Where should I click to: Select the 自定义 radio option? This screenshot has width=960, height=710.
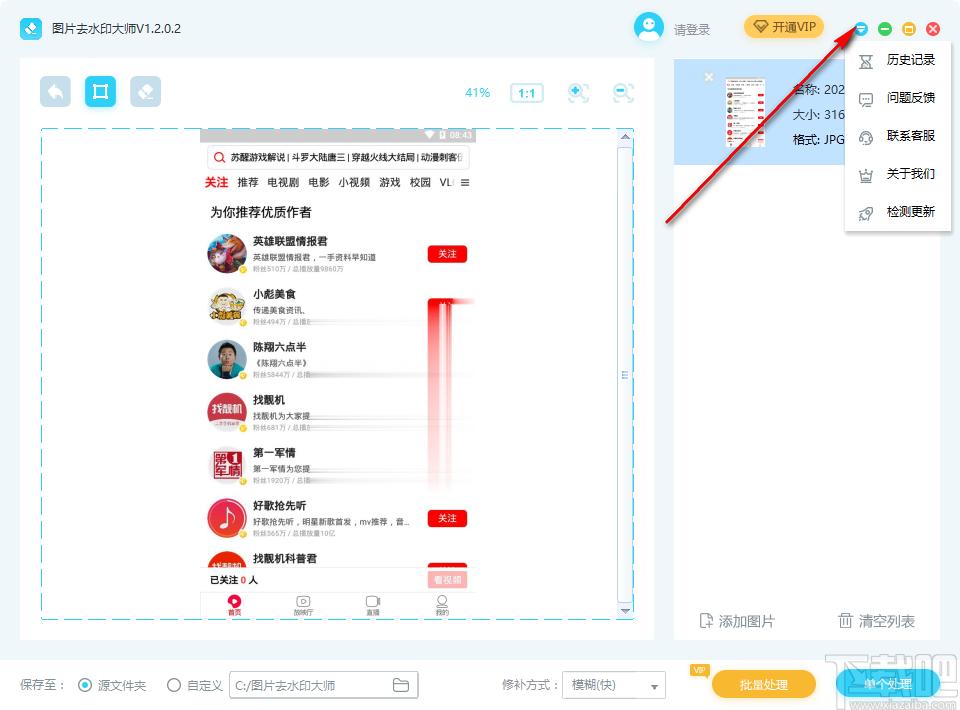tap(174, 685)
